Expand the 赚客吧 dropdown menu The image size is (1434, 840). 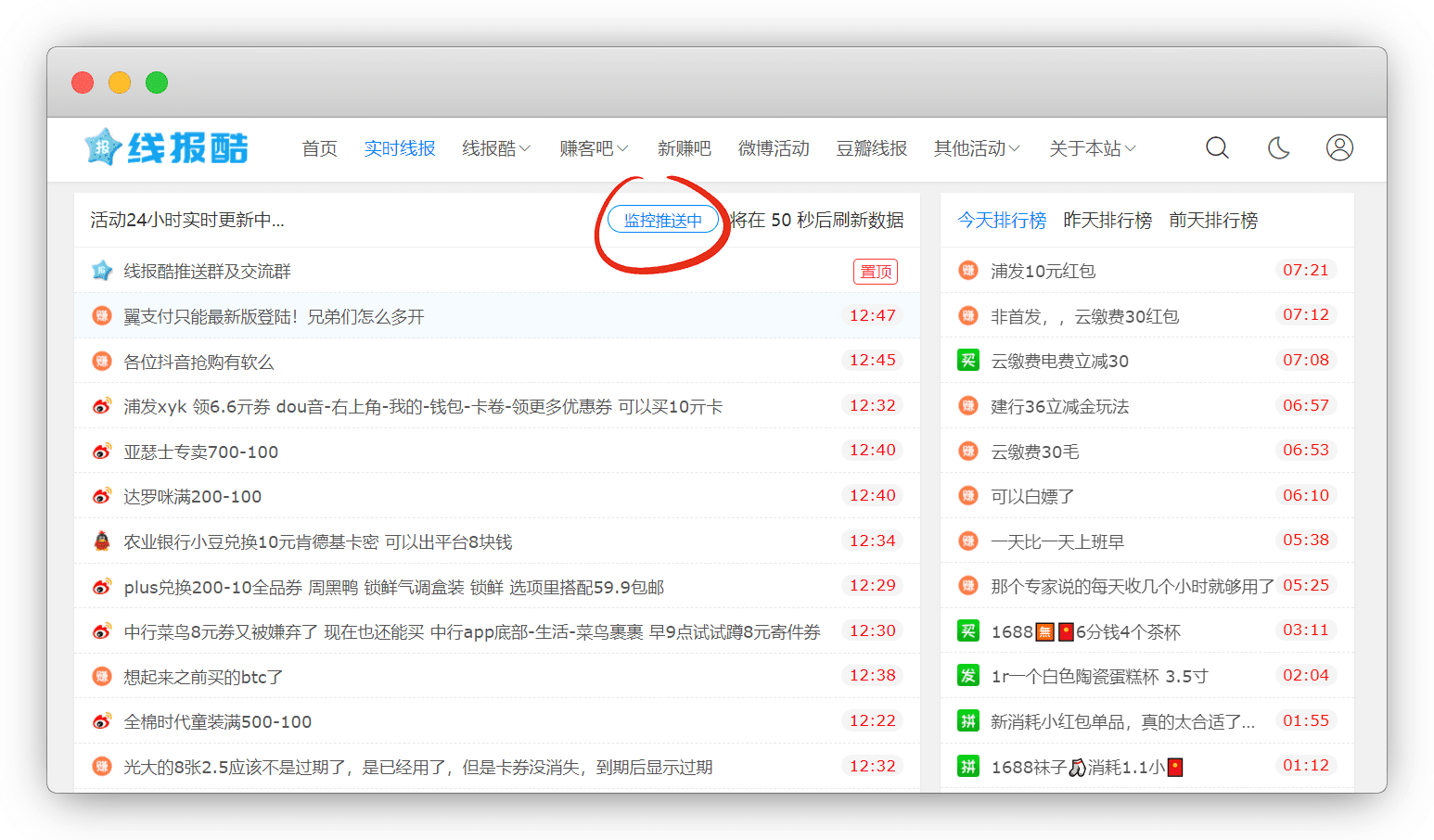[594, 148]
